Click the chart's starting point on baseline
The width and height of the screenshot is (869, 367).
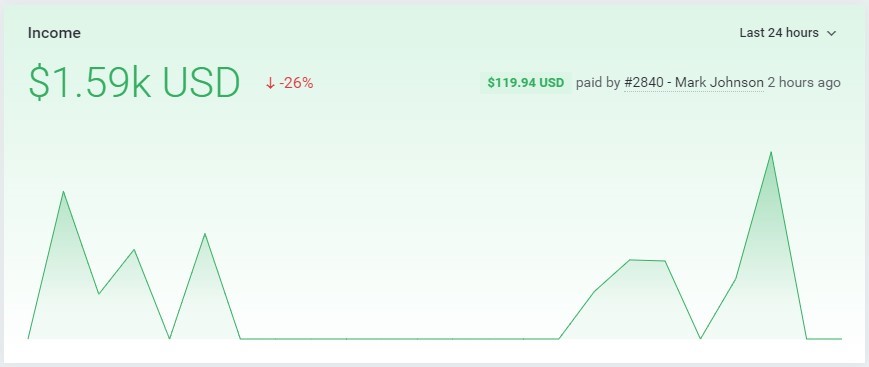point(28,338)
